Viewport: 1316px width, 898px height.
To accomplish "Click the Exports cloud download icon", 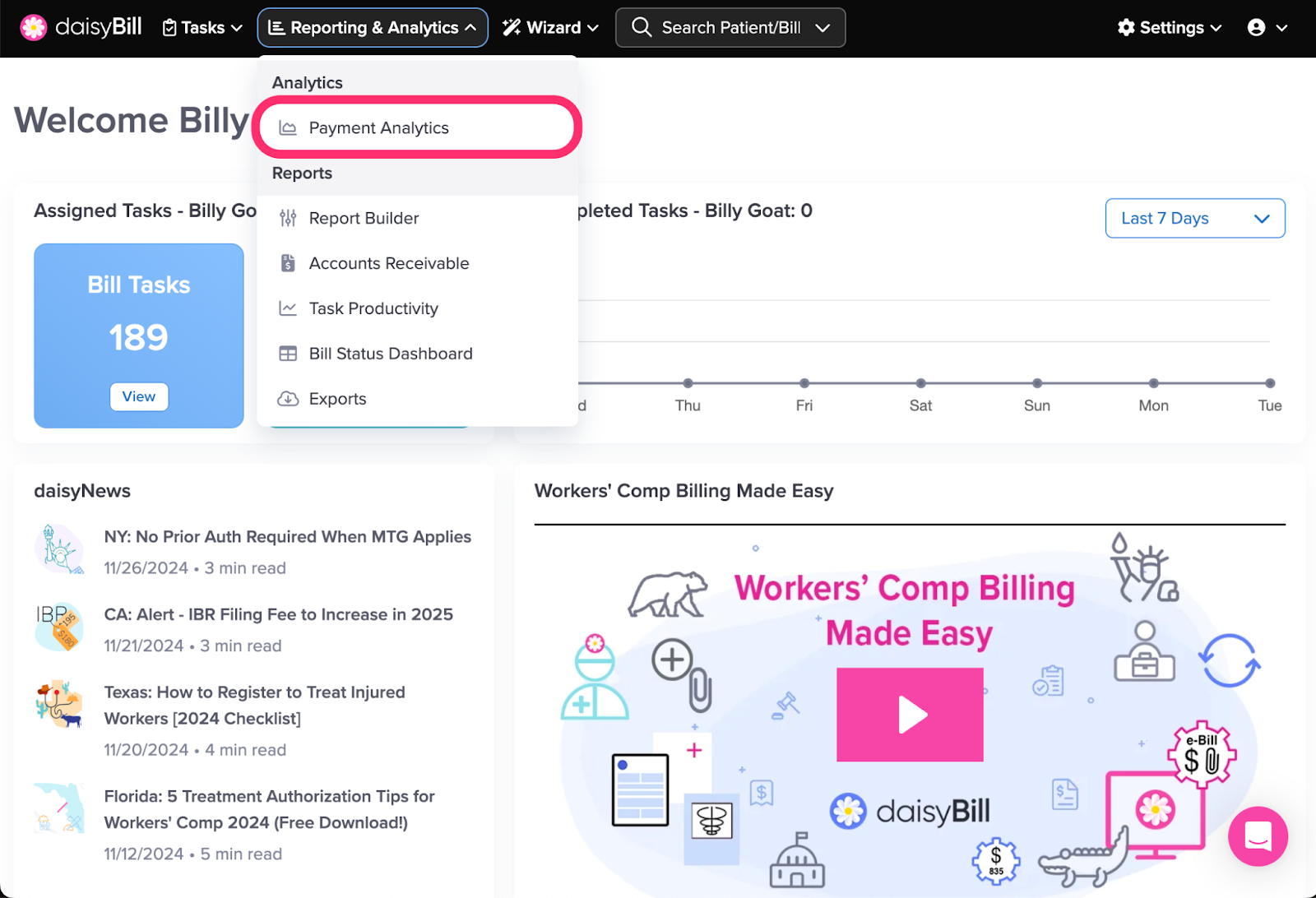I will coord(288,399).
